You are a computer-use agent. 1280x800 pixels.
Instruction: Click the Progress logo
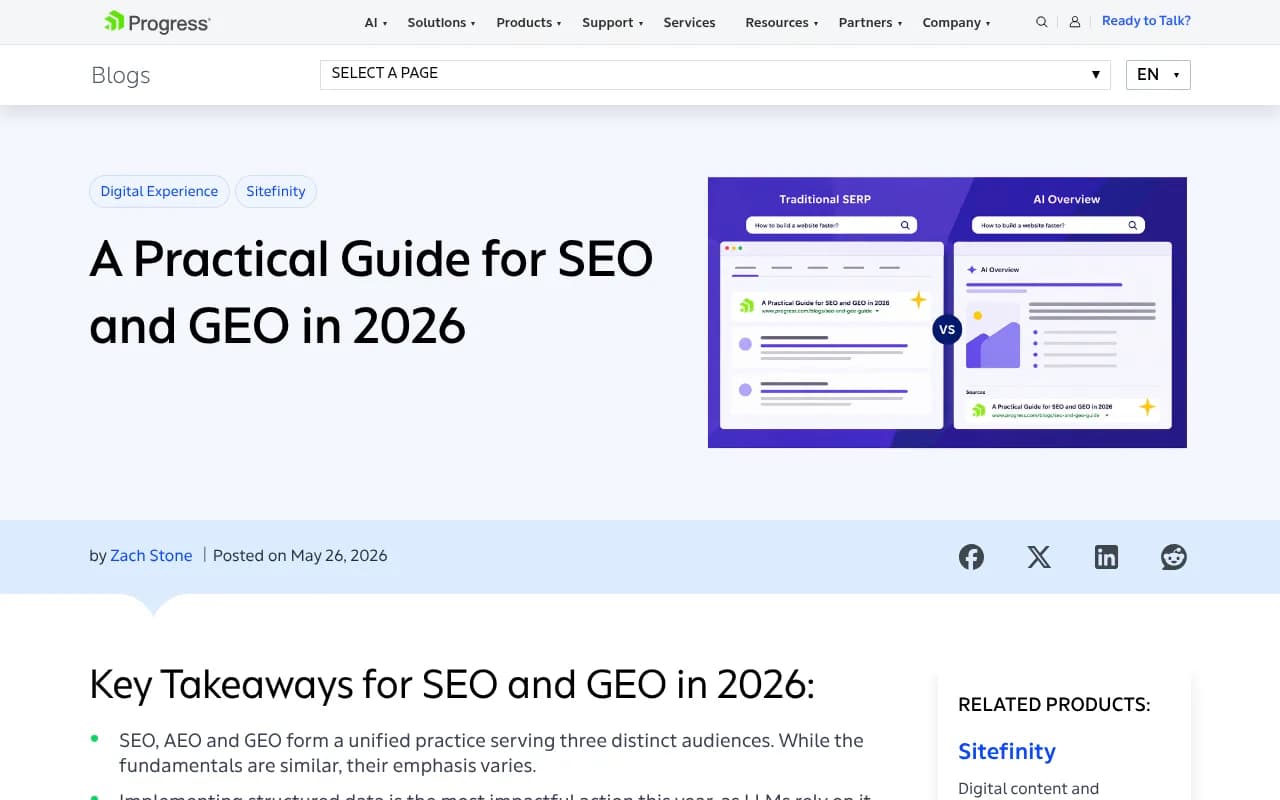click(x=157, y=22)
